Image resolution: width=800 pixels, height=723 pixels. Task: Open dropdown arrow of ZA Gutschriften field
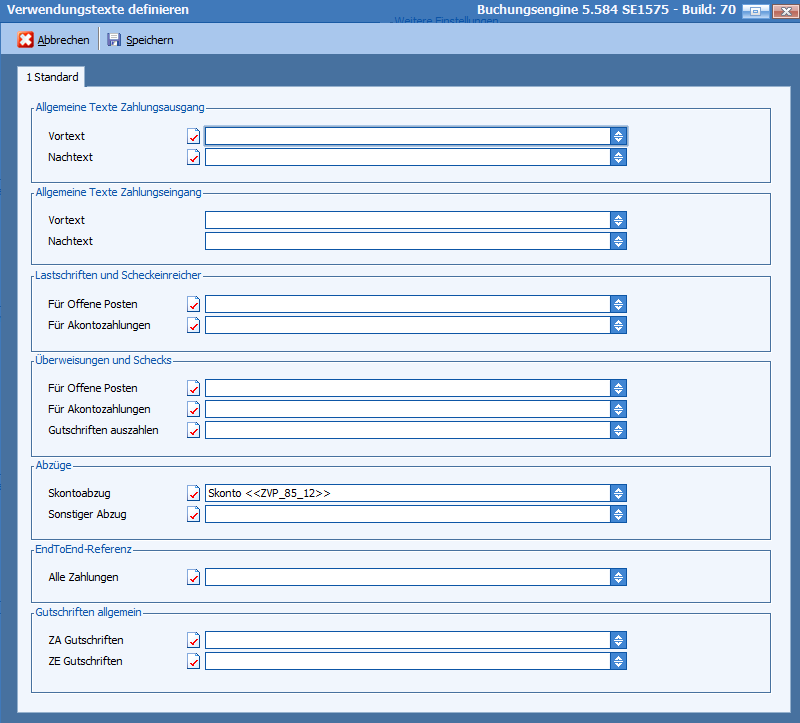tap(619, 640)
